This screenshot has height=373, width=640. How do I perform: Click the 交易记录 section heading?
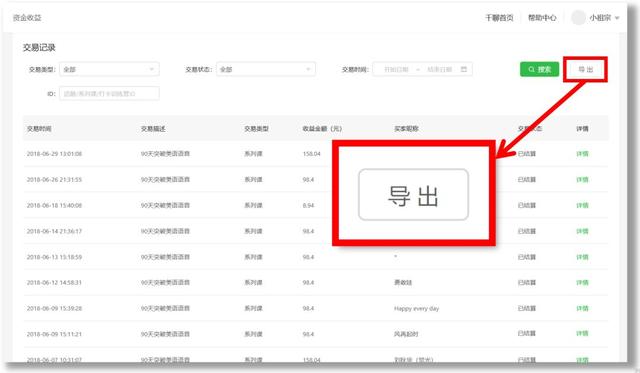39,47
